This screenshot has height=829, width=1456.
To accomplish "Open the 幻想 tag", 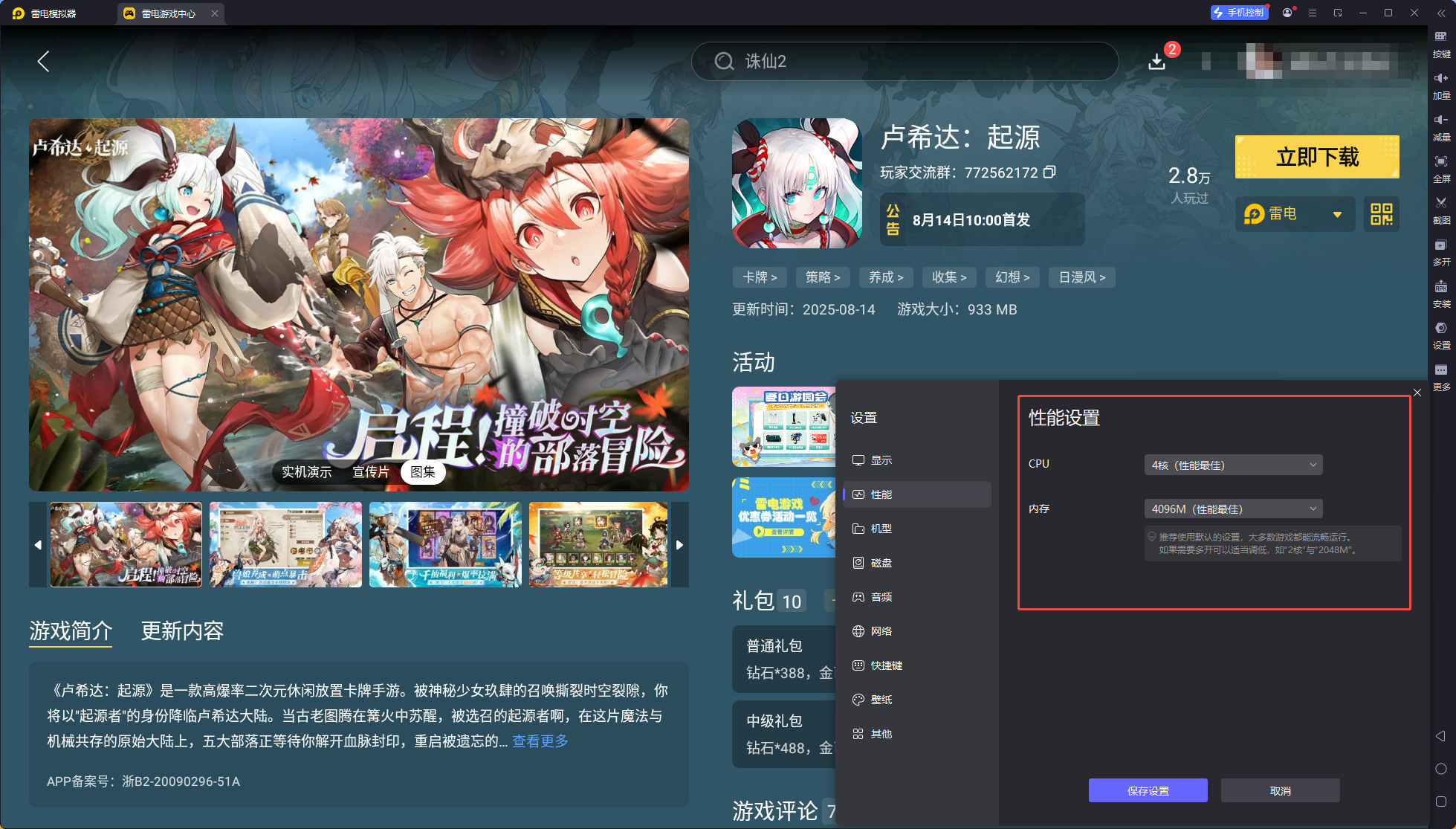I will point(1012,277).
